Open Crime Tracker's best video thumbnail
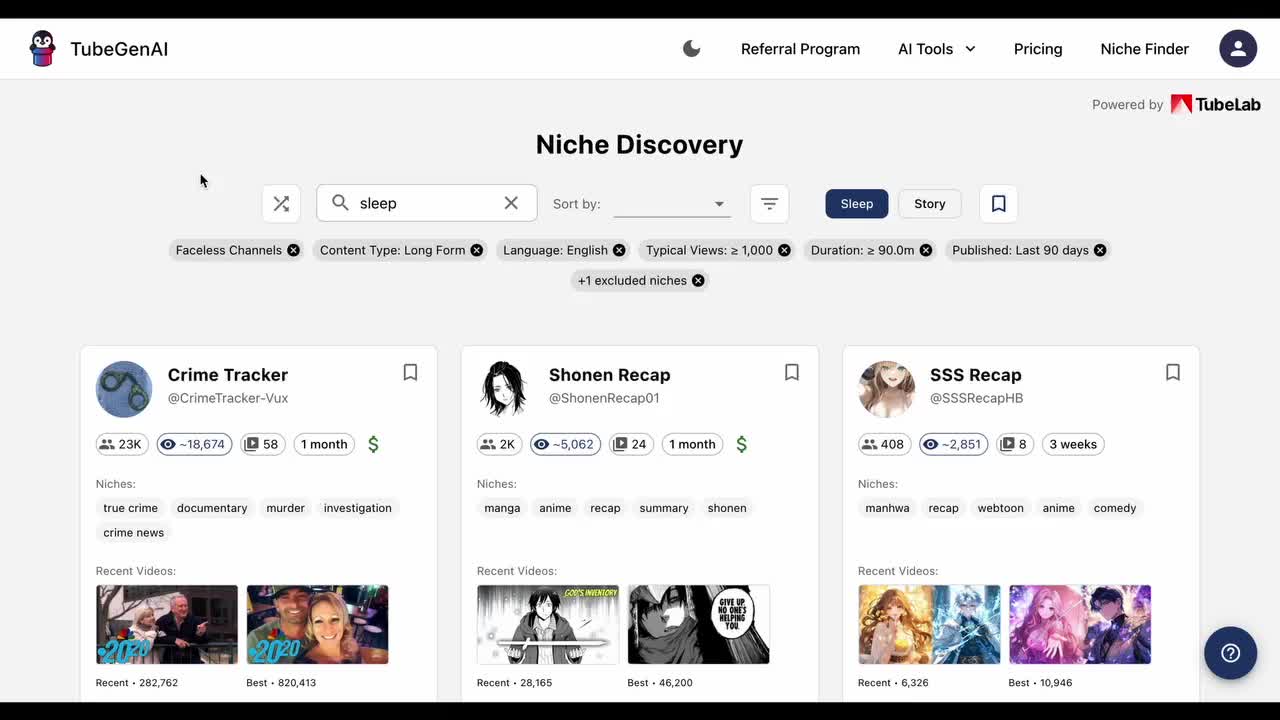 tap(317, 625)
